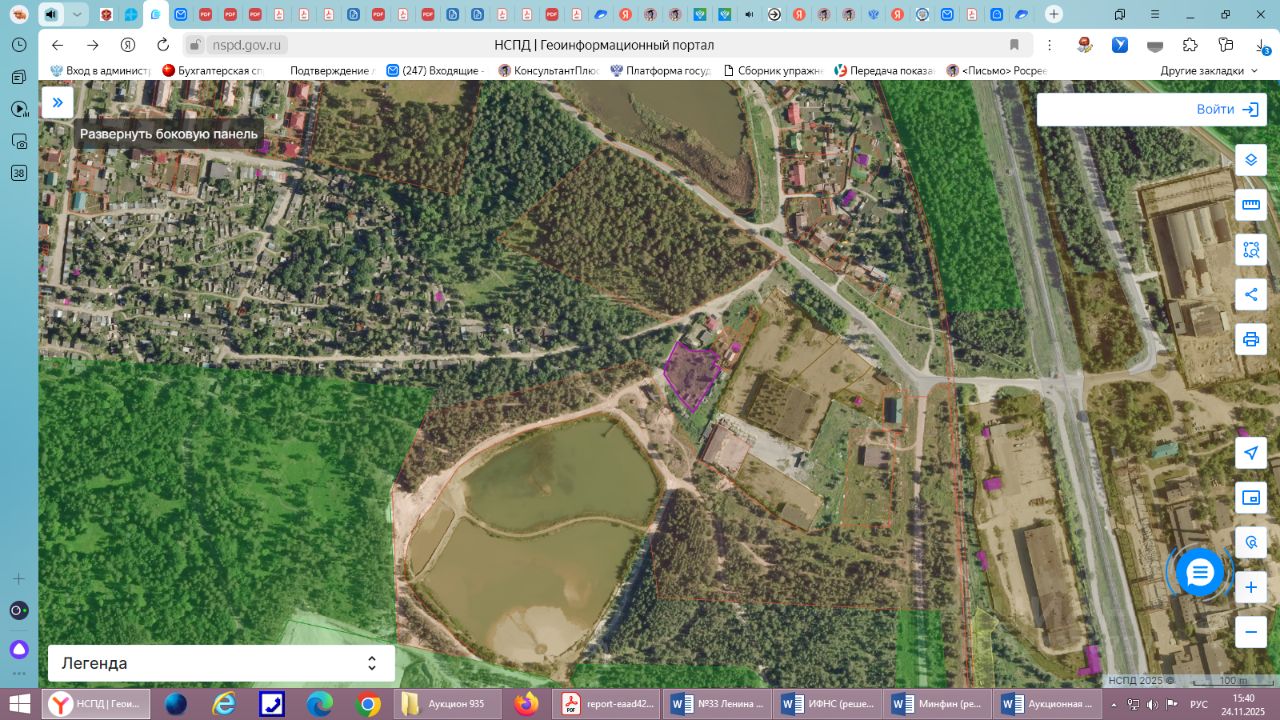Expand Другие закладки bookmarks folder
Screen dimensions: 1280x720
point(1208,71)
